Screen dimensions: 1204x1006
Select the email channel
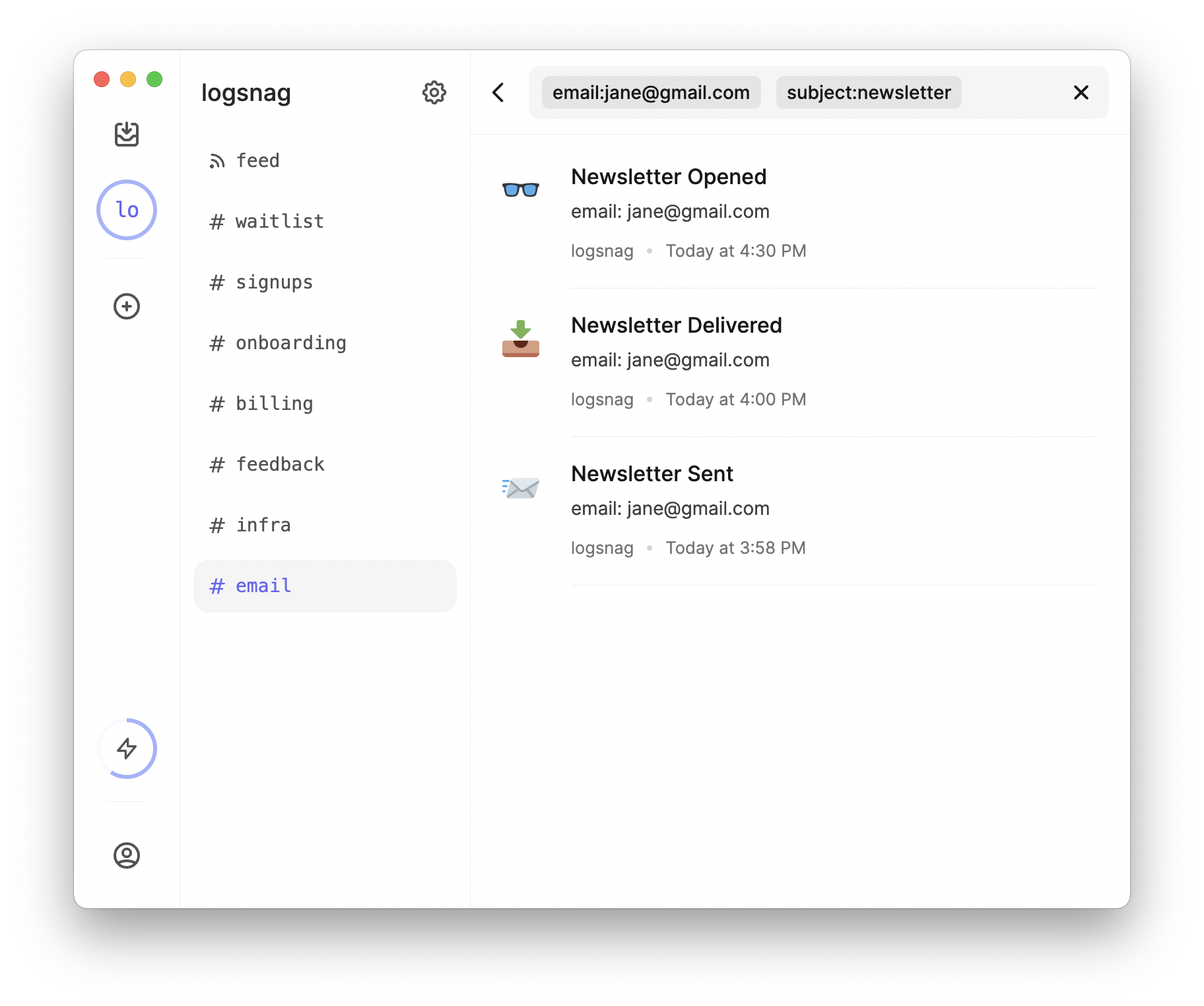tap(325, 586)
